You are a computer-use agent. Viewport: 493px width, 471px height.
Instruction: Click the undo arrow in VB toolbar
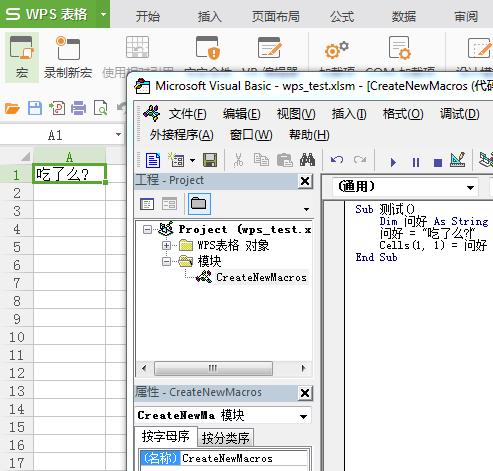pos(337,160)
